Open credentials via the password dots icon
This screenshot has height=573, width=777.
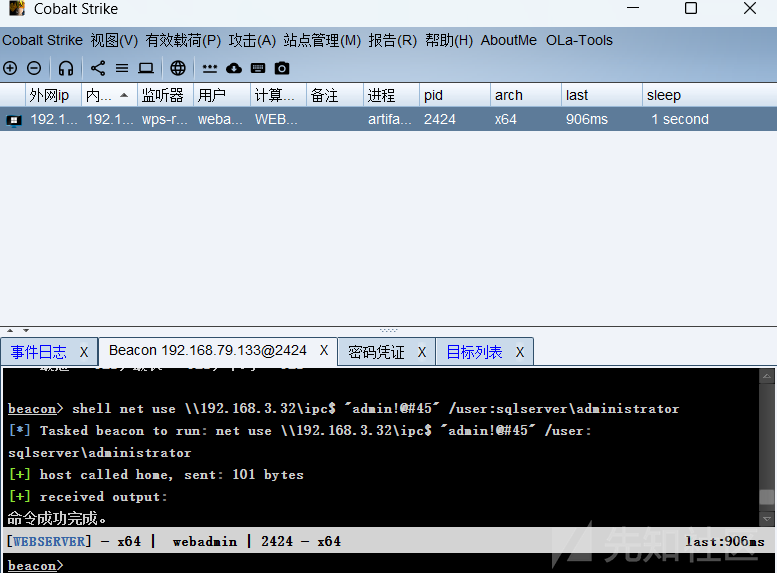(210, 68)
